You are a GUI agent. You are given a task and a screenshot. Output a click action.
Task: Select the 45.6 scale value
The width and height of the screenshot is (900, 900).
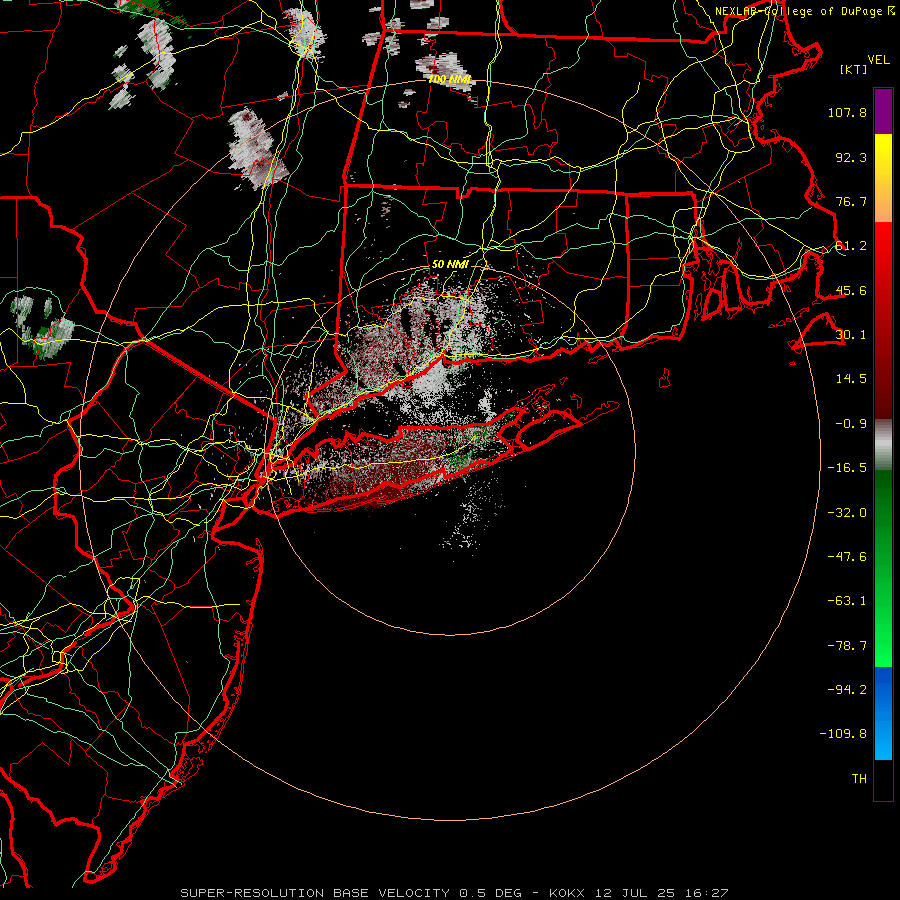[851, 290]
